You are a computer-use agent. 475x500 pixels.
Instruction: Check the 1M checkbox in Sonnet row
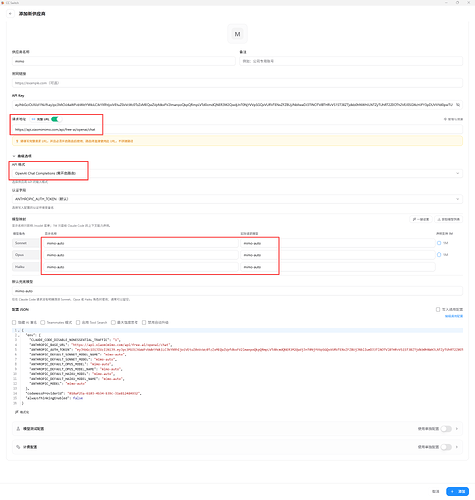tap(439, 243)
